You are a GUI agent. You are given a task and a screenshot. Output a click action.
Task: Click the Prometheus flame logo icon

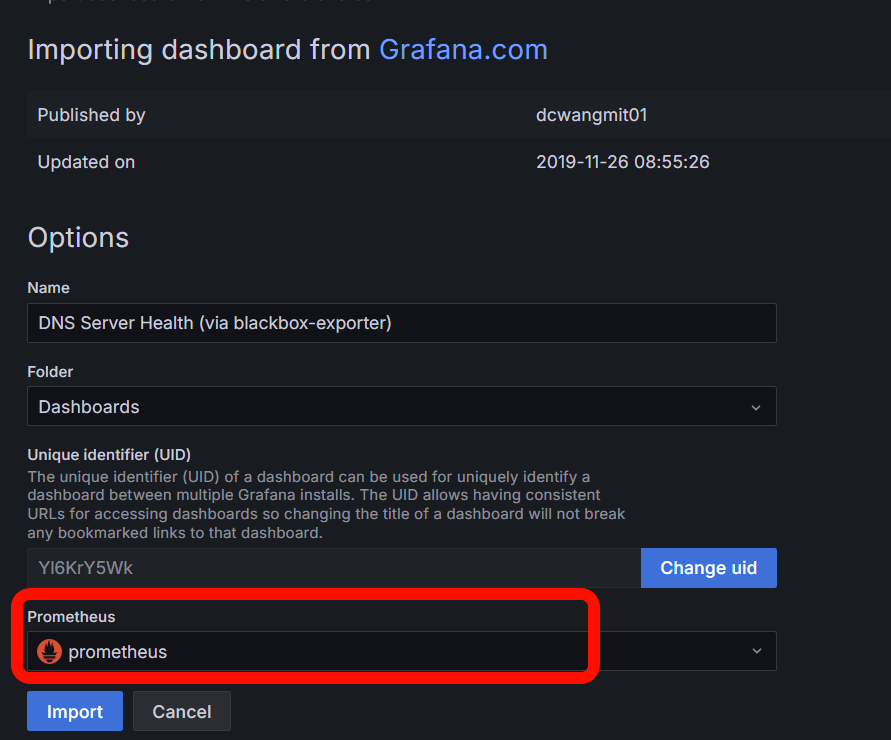pos(49,652)
